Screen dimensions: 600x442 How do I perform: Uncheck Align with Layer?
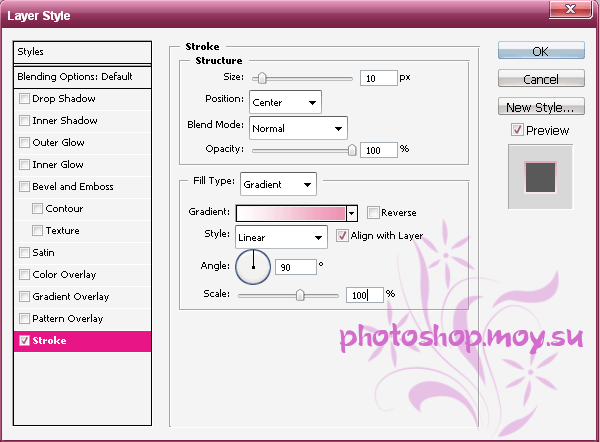[342, 235]
